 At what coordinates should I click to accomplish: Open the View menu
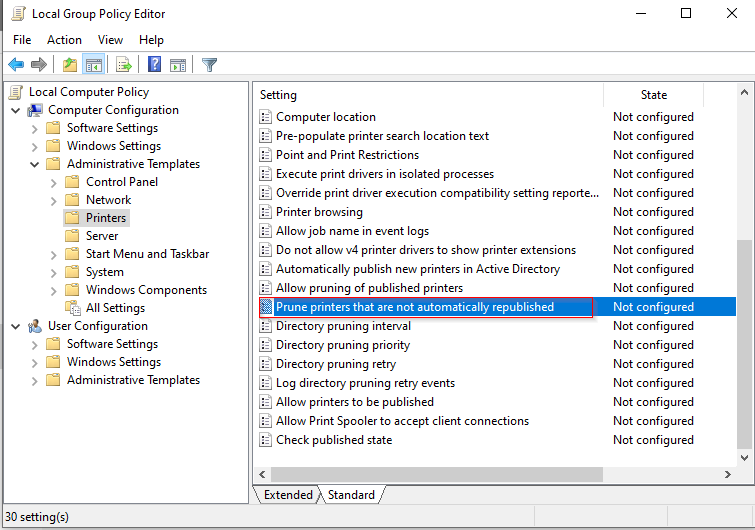(110, 40)
